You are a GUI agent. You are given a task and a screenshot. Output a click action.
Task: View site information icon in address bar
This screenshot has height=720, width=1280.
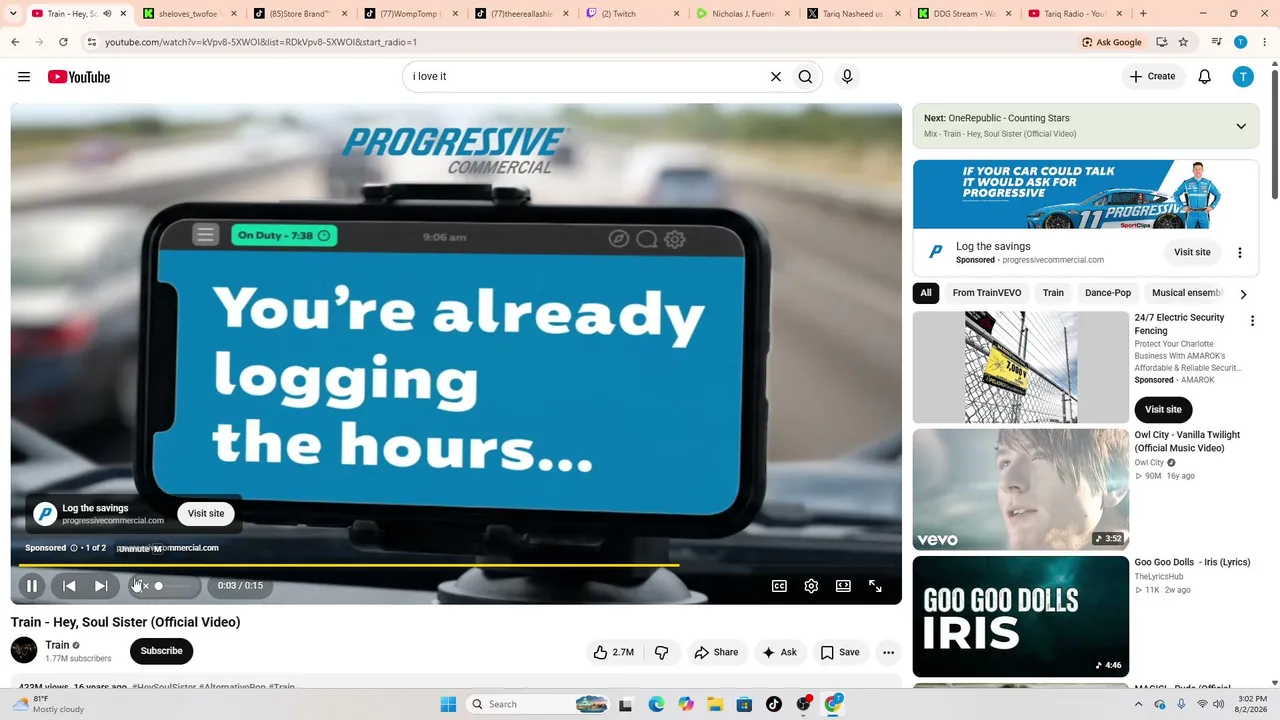point(92,42)
